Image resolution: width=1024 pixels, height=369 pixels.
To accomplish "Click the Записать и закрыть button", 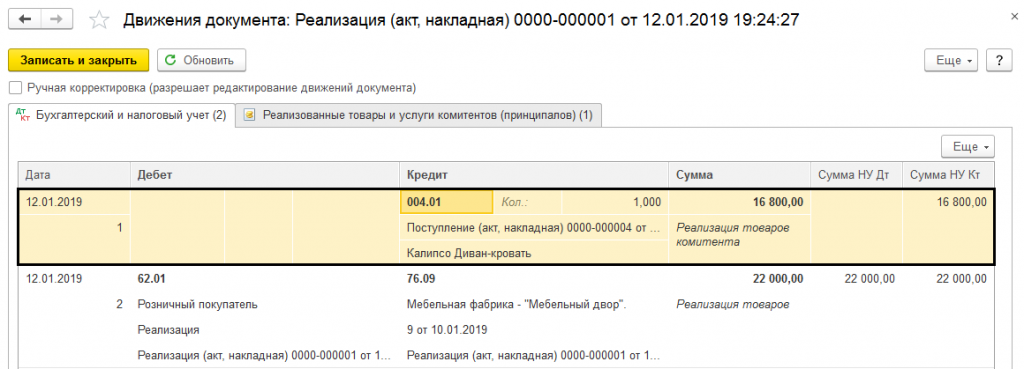I will 79,60.
